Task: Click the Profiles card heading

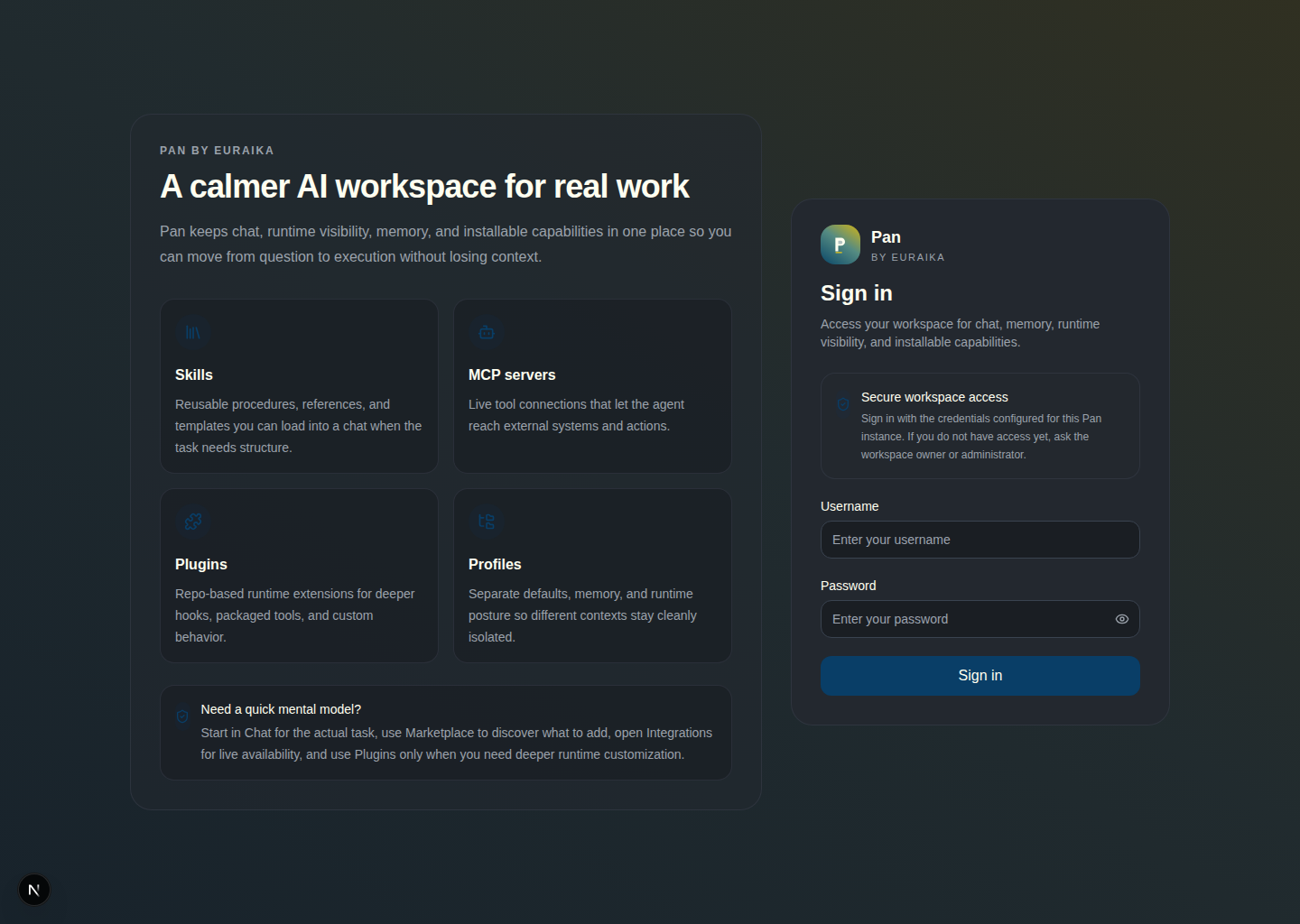Action: coord(495,564)
